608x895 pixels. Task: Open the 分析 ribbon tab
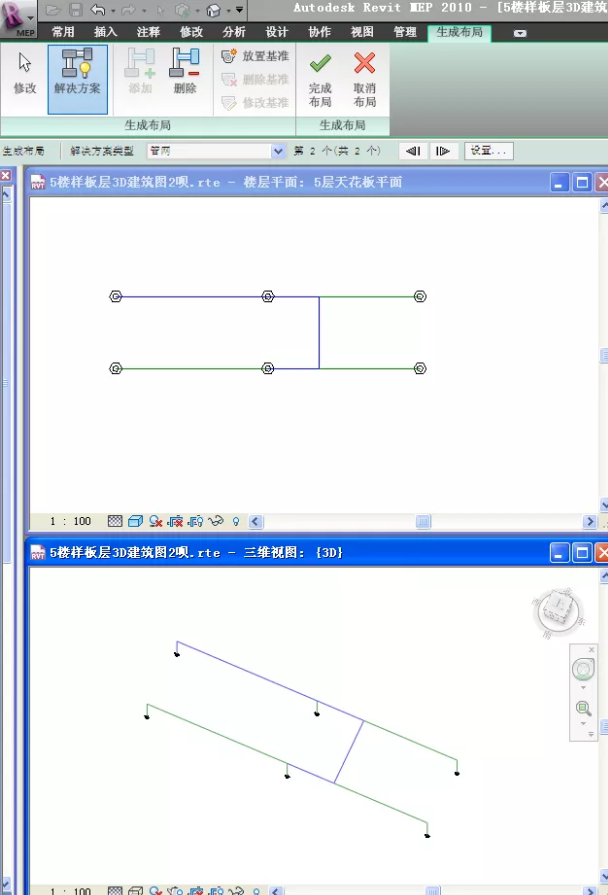(x=234, y=32)
